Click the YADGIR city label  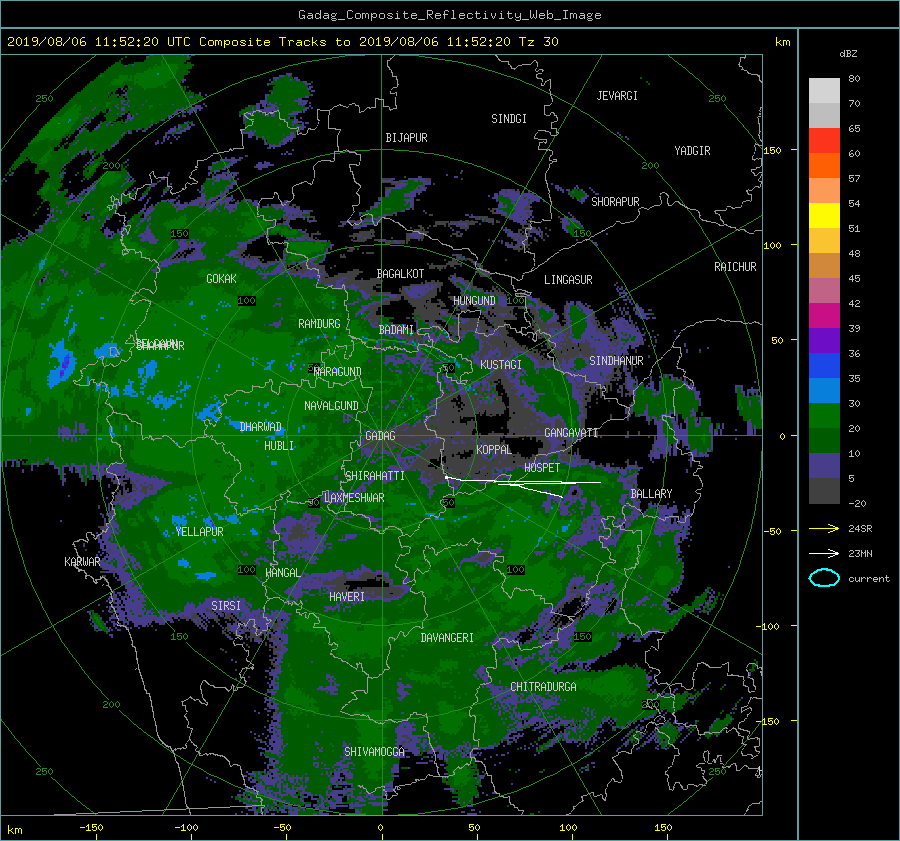[x=692, y=151]
